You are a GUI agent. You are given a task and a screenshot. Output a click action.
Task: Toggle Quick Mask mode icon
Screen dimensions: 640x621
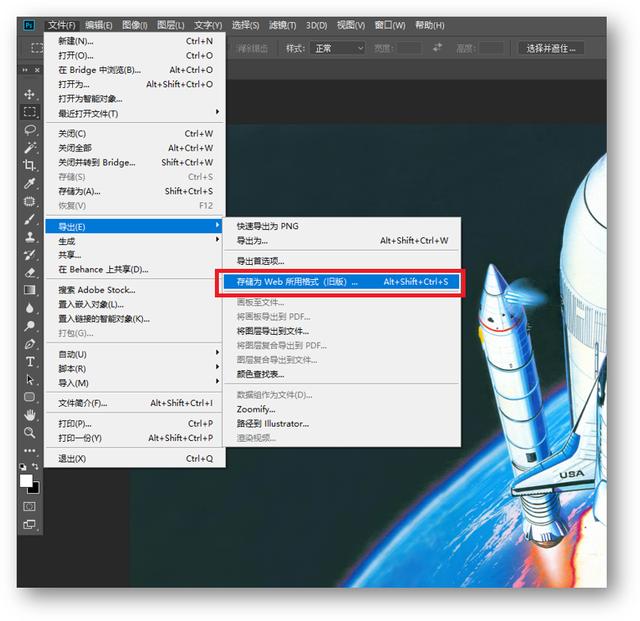click(x=30, y=506)
